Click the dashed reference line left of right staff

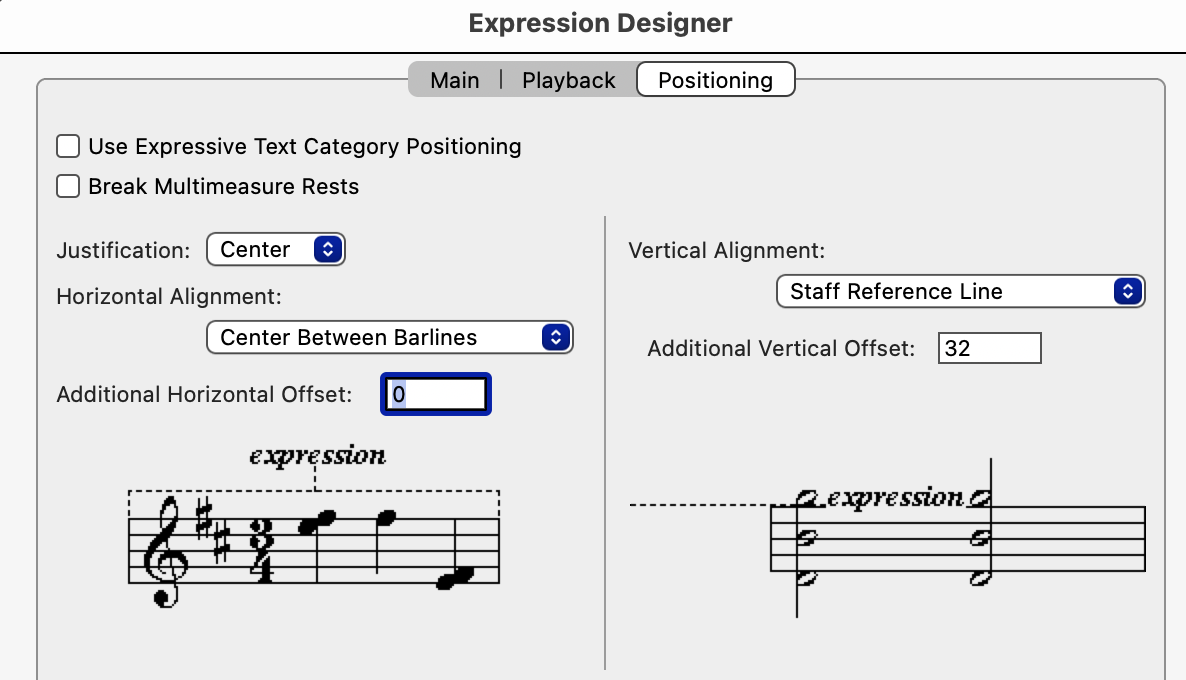[x=698, y=506]
